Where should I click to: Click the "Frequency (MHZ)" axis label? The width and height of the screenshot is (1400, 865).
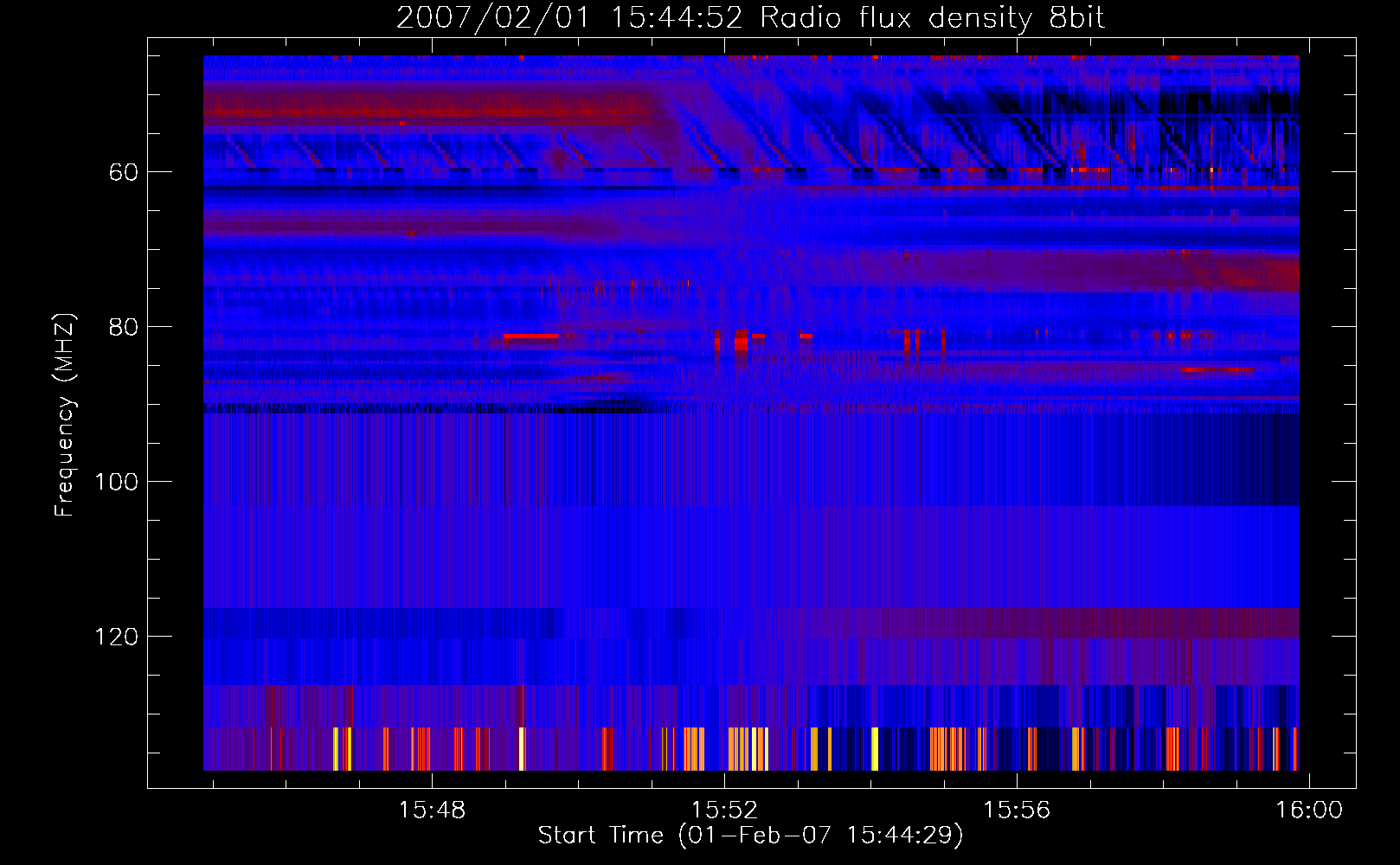(65, 414)
